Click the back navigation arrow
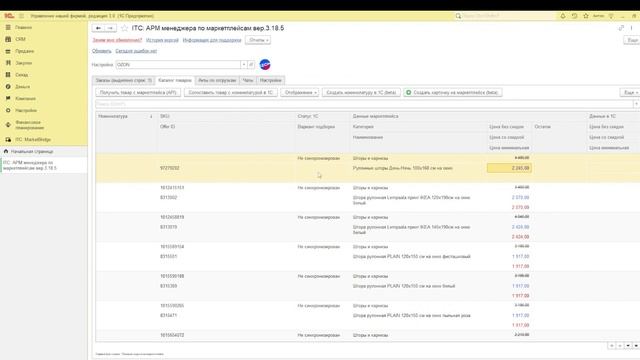The image size is (640, 360). pos(98,28)
